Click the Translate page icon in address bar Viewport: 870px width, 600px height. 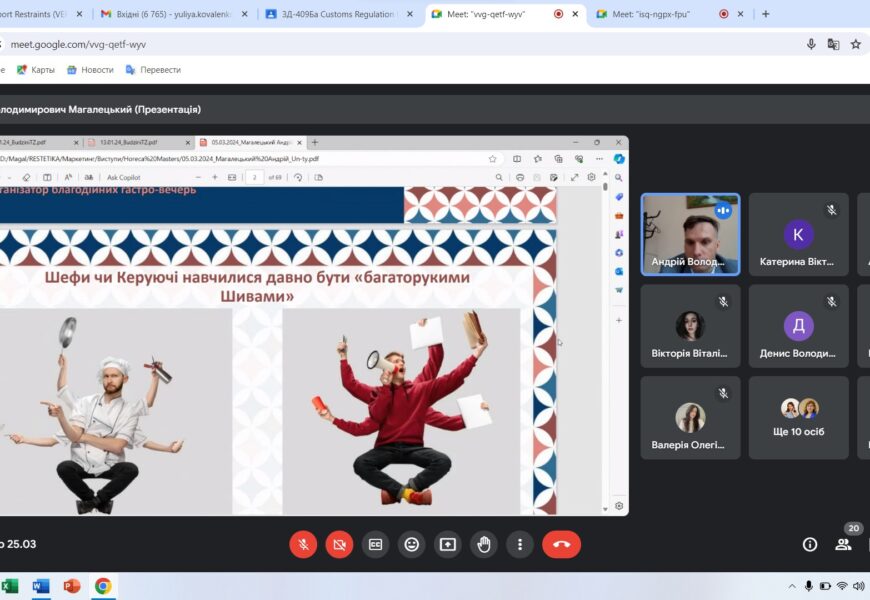pos(833,44)
